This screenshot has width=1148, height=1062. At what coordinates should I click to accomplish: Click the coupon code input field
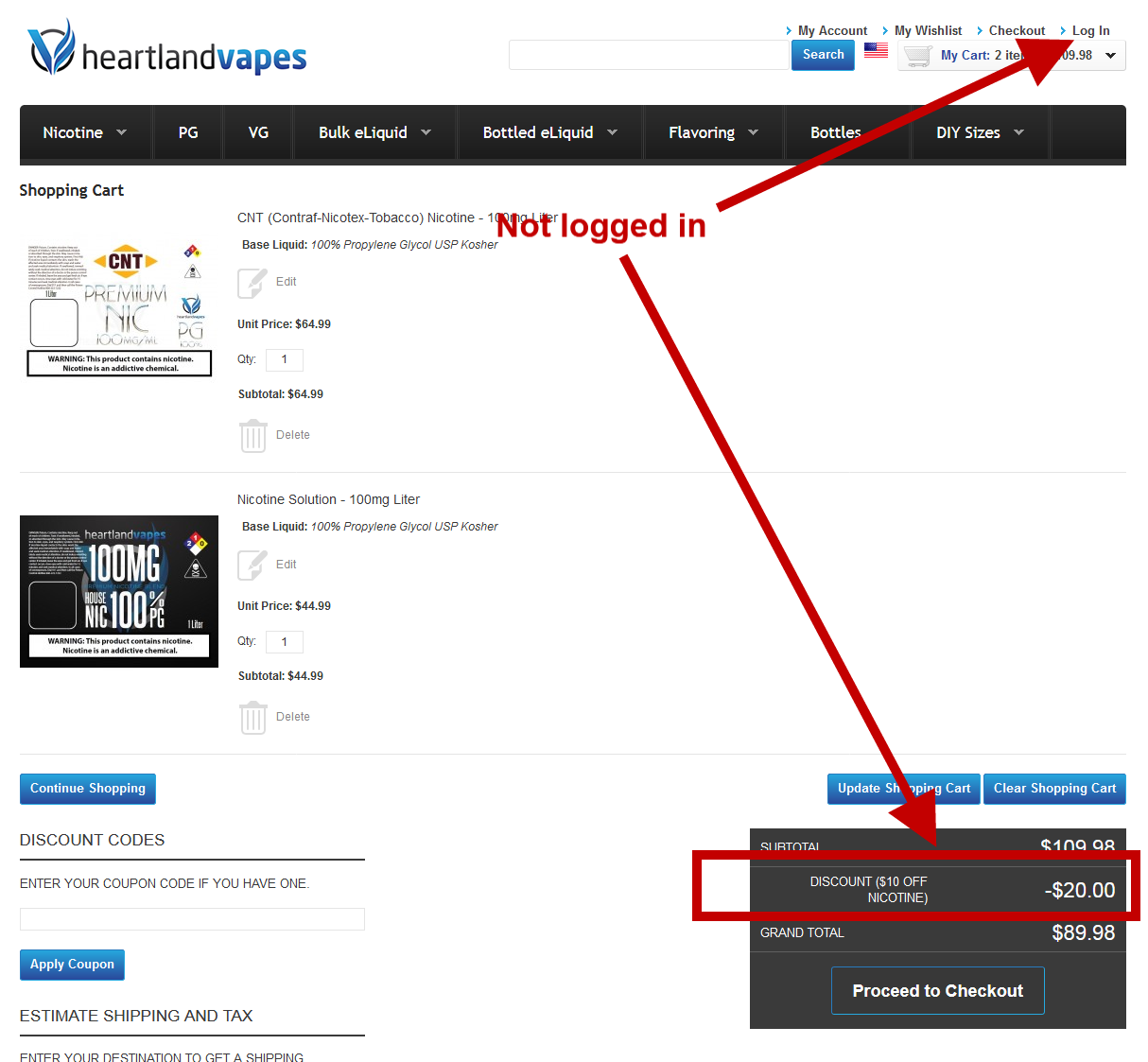[192, 919]
